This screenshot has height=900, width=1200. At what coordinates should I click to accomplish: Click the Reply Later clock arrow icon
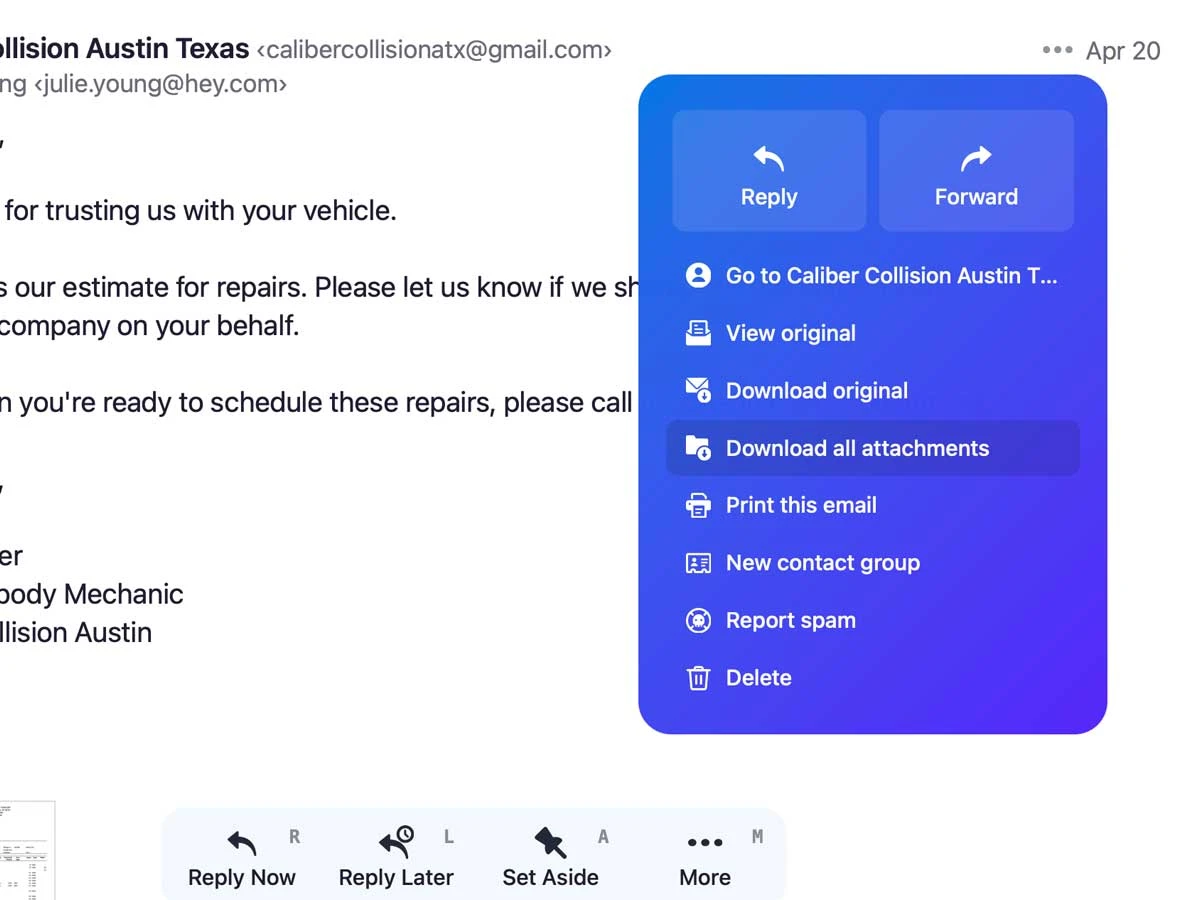tap(396, 842)
